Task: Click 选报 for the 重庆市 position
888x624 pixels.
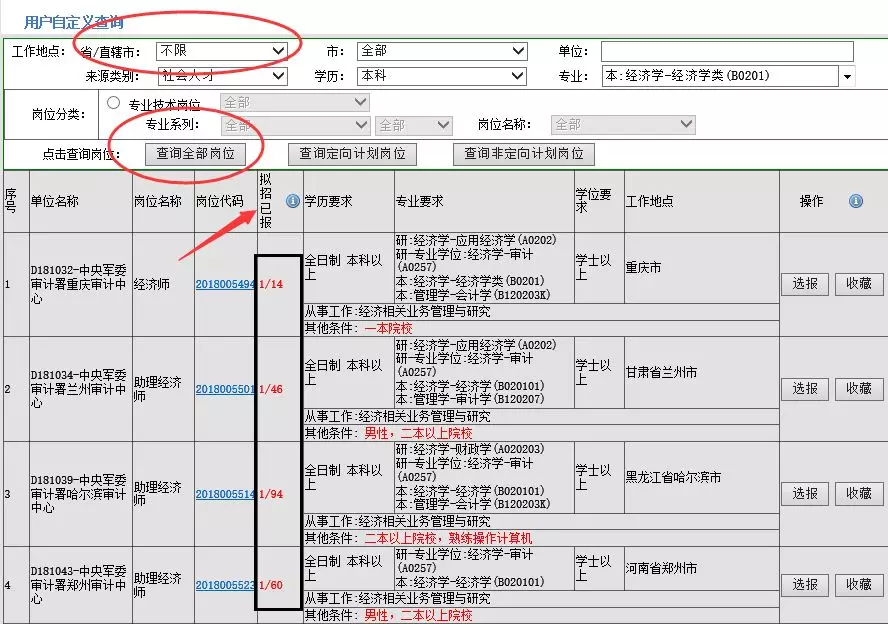Action: [x=805, y=284]
